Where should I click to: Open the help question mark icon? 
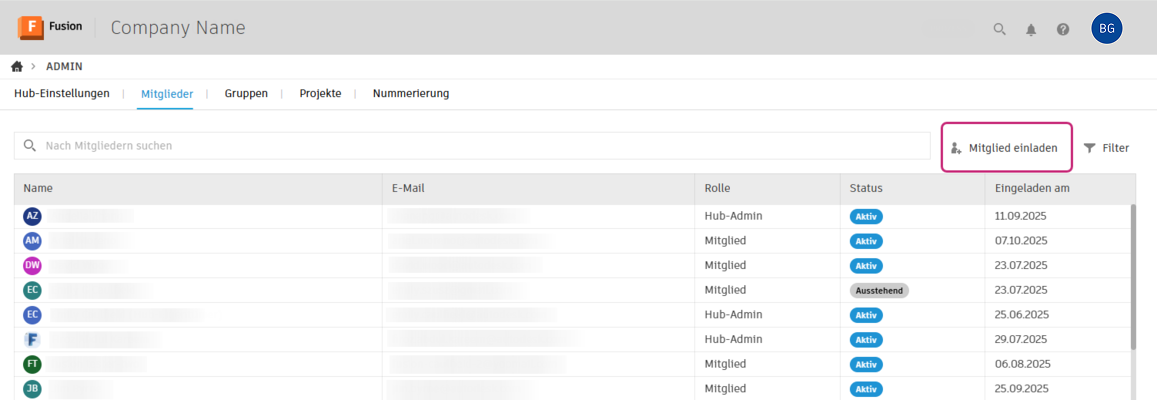(1063, 29)
